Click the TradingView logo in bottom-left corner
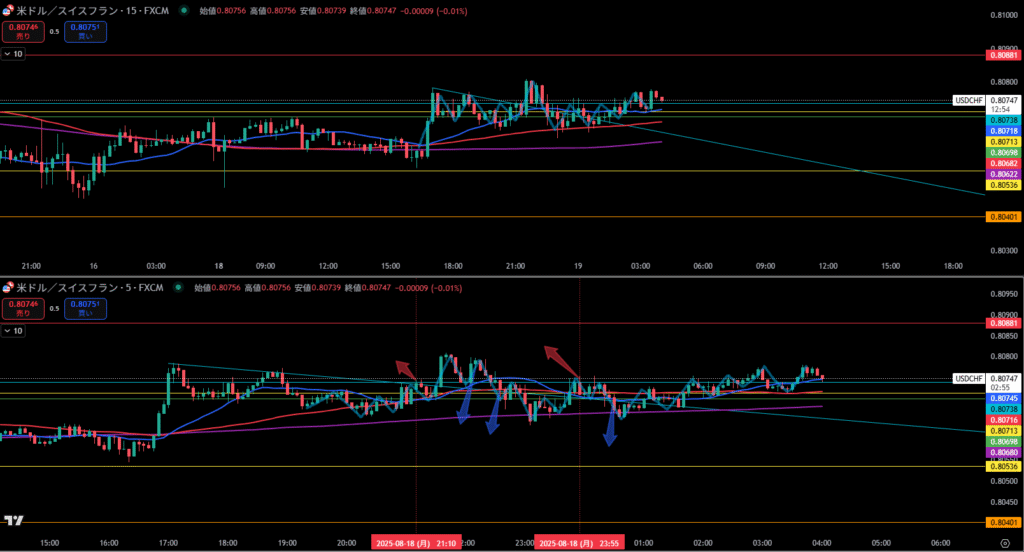Image resolution: width=1024 pixels, height=552 pixels. point(14,521)
